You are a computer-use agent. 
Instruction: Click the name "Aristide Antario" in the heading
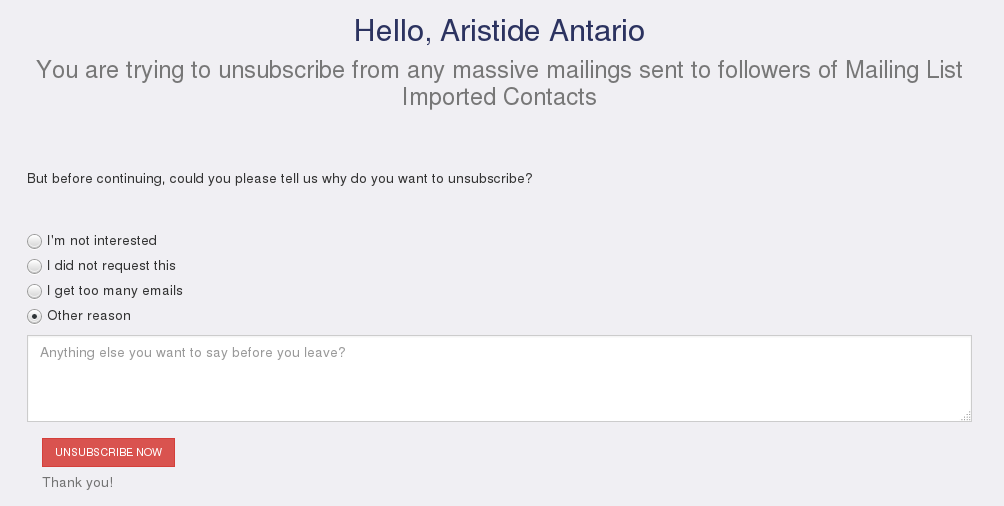542,31
